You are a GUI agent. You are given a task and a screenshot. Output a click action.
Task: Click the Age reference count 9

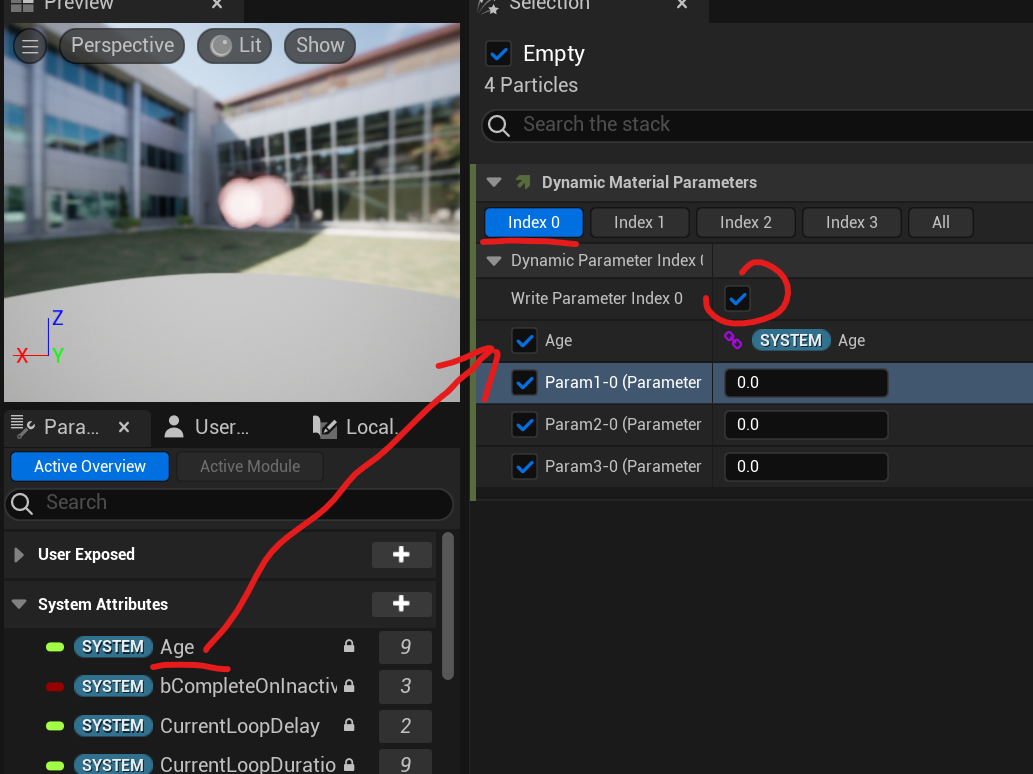pyautogui.click(x=405, y=647)
